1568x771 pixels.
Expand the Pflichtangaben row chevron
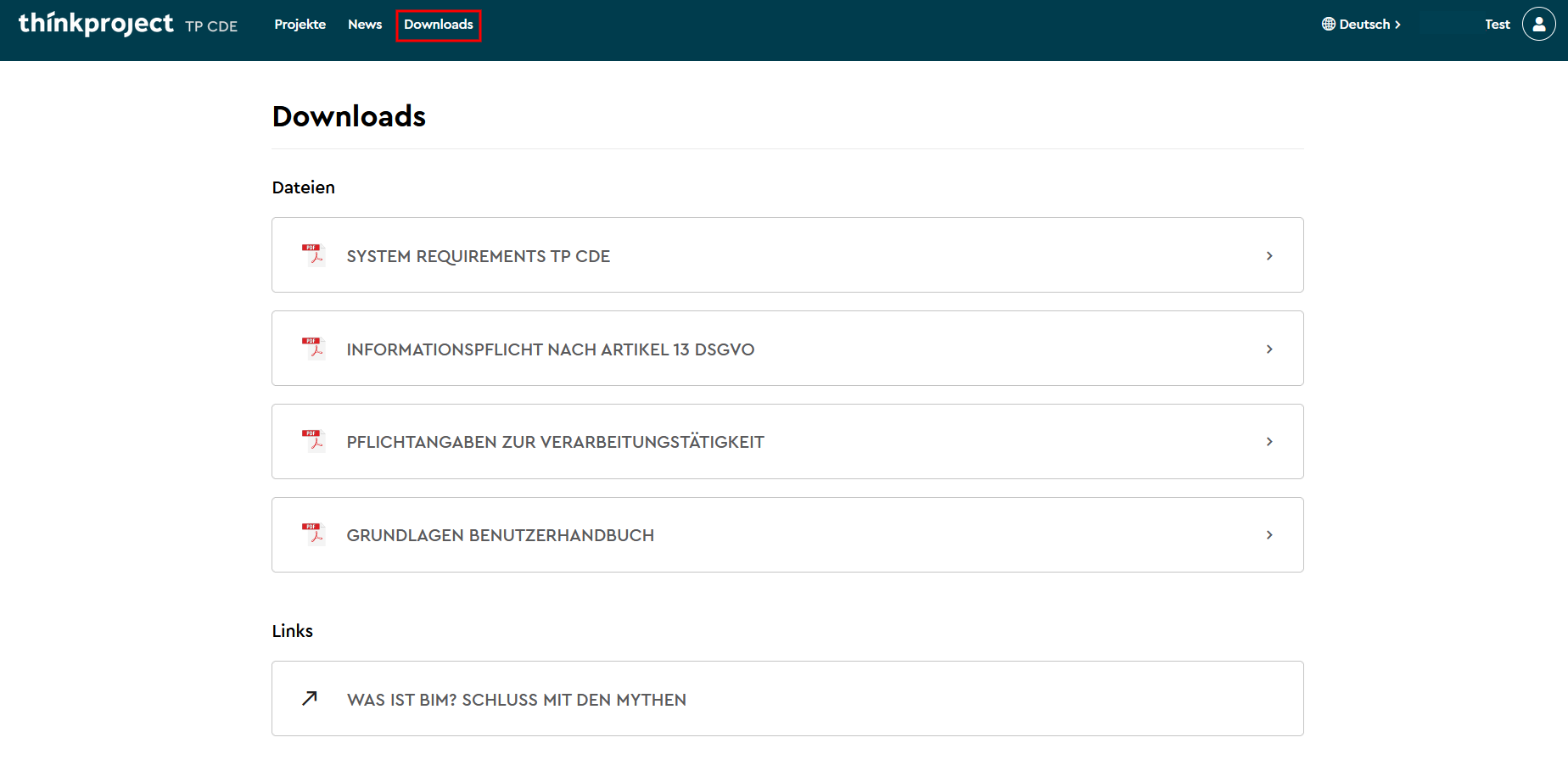(1269, 442)
